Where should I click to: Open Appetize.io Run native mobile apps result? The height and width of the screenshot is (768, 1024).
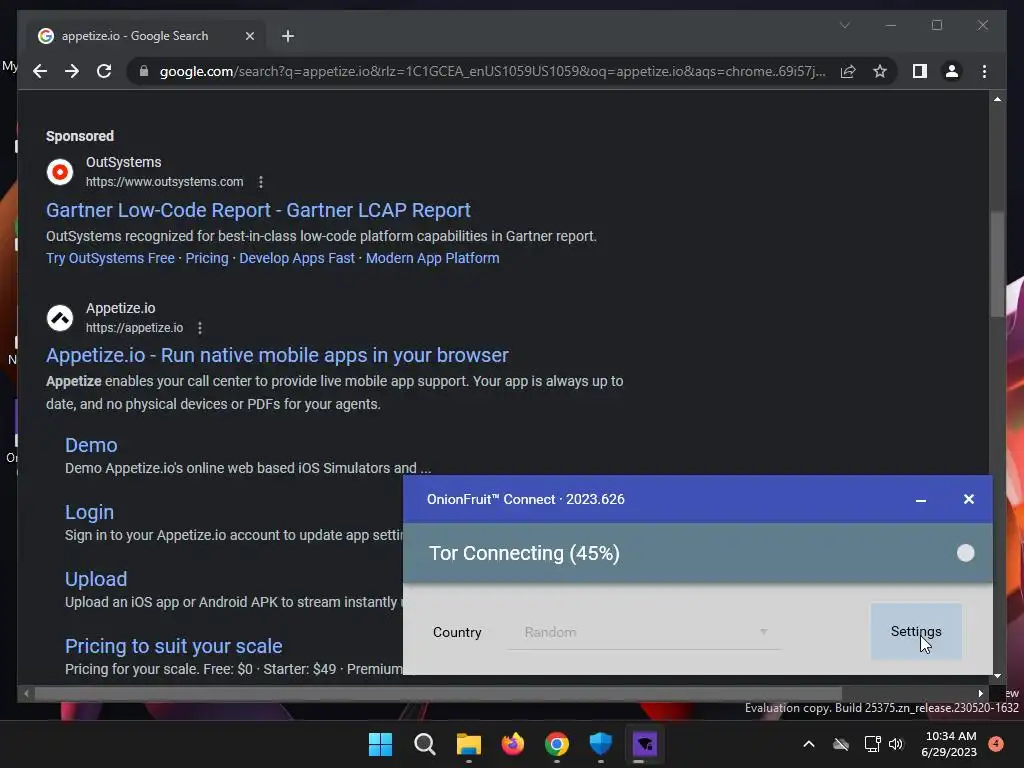click(x=277, y=355)
